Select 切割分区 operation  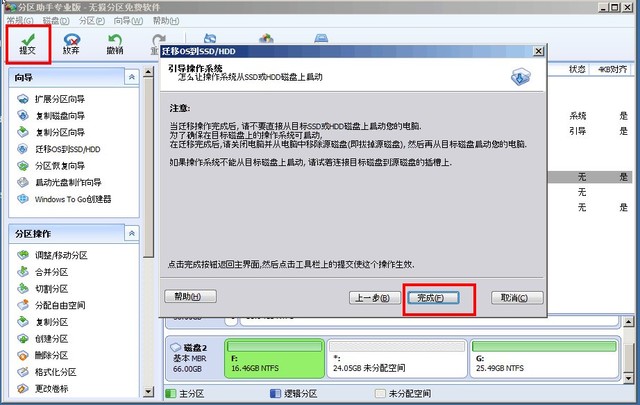pyautogui.click(x=51, y=289)
